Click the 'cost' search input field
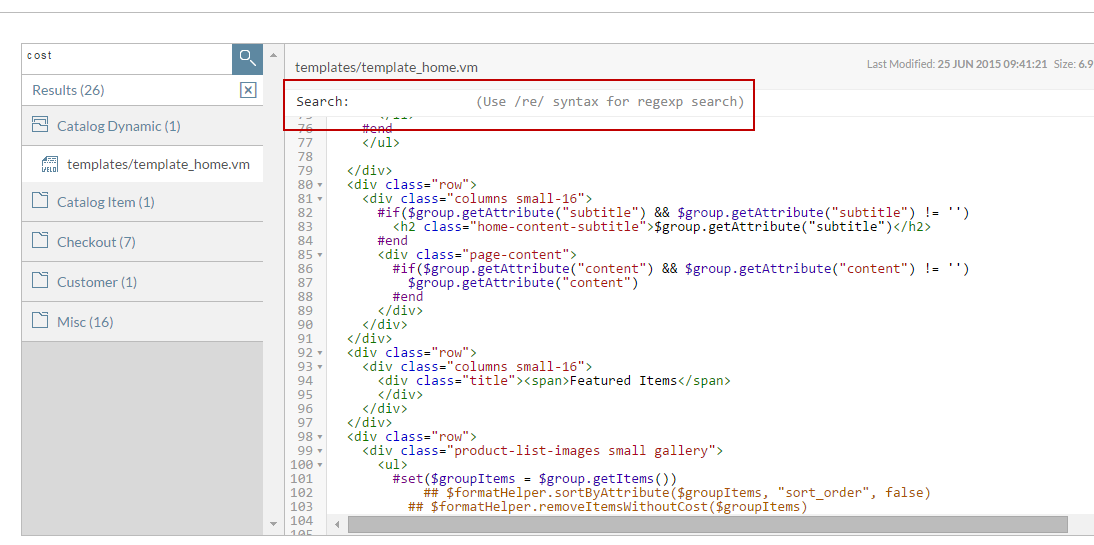Screen dimensions: 1094x545 pos(127,59)
